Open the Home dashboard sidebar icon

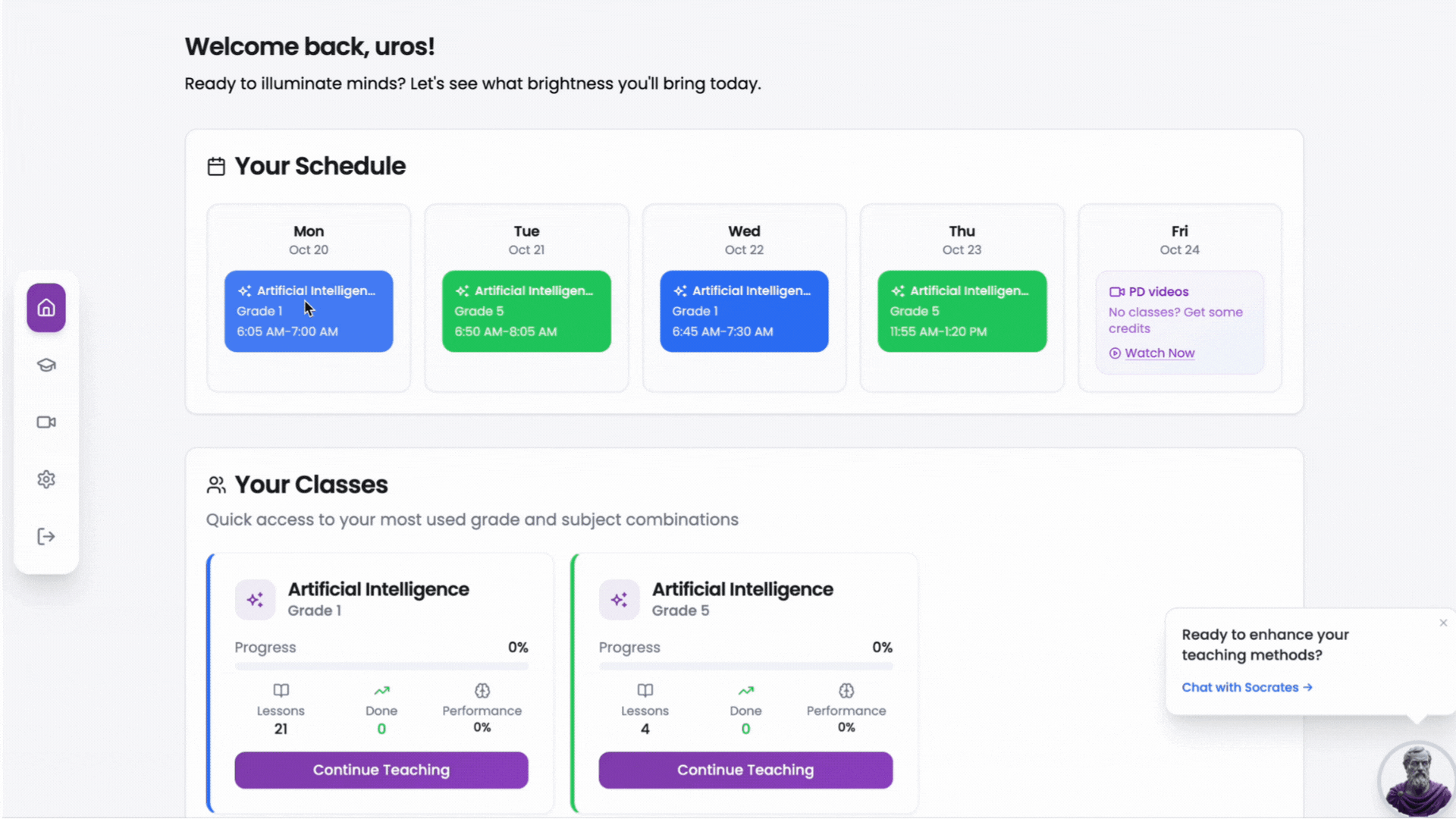point(46,308)
